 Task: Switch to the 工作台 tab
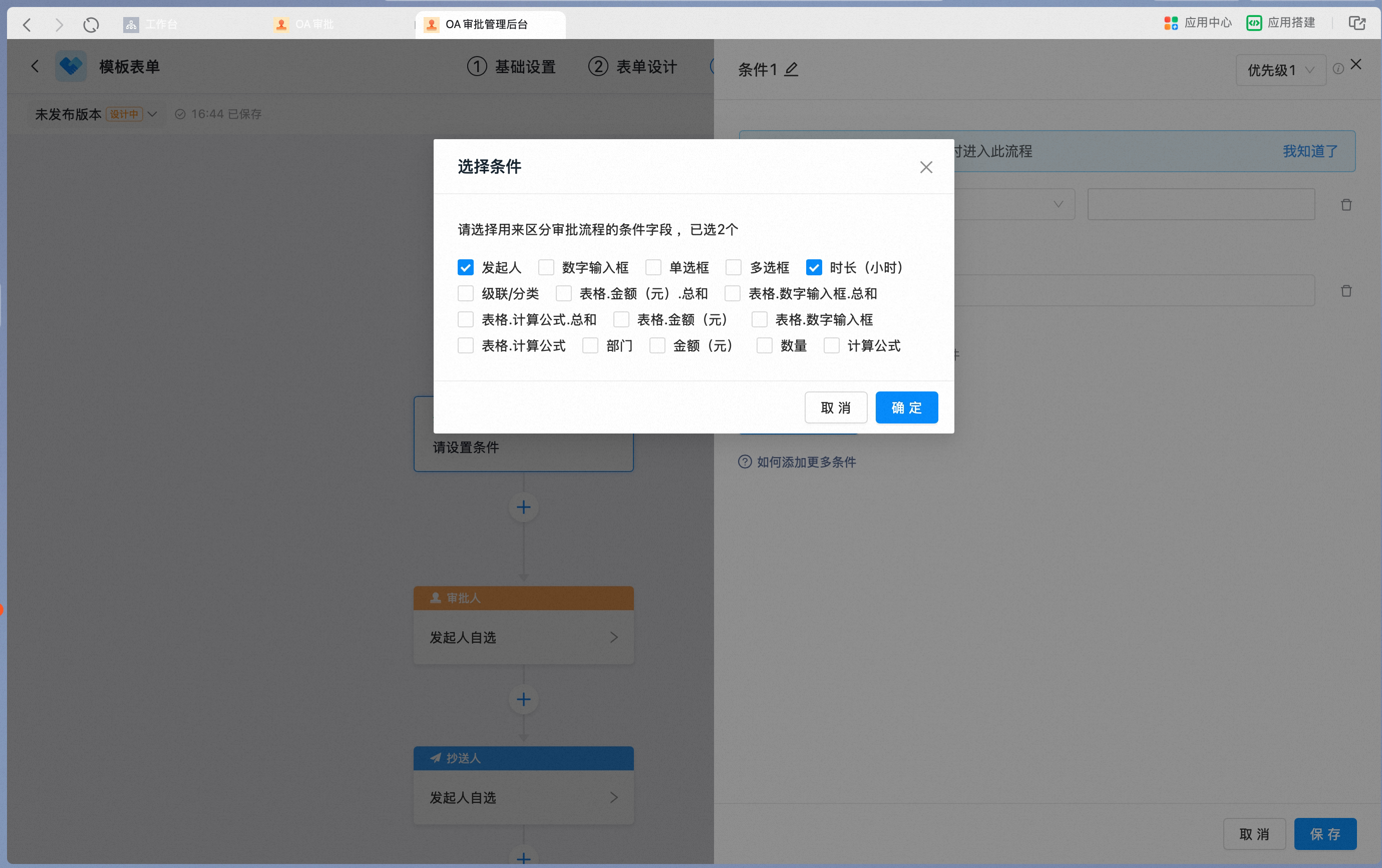(150, 25)
